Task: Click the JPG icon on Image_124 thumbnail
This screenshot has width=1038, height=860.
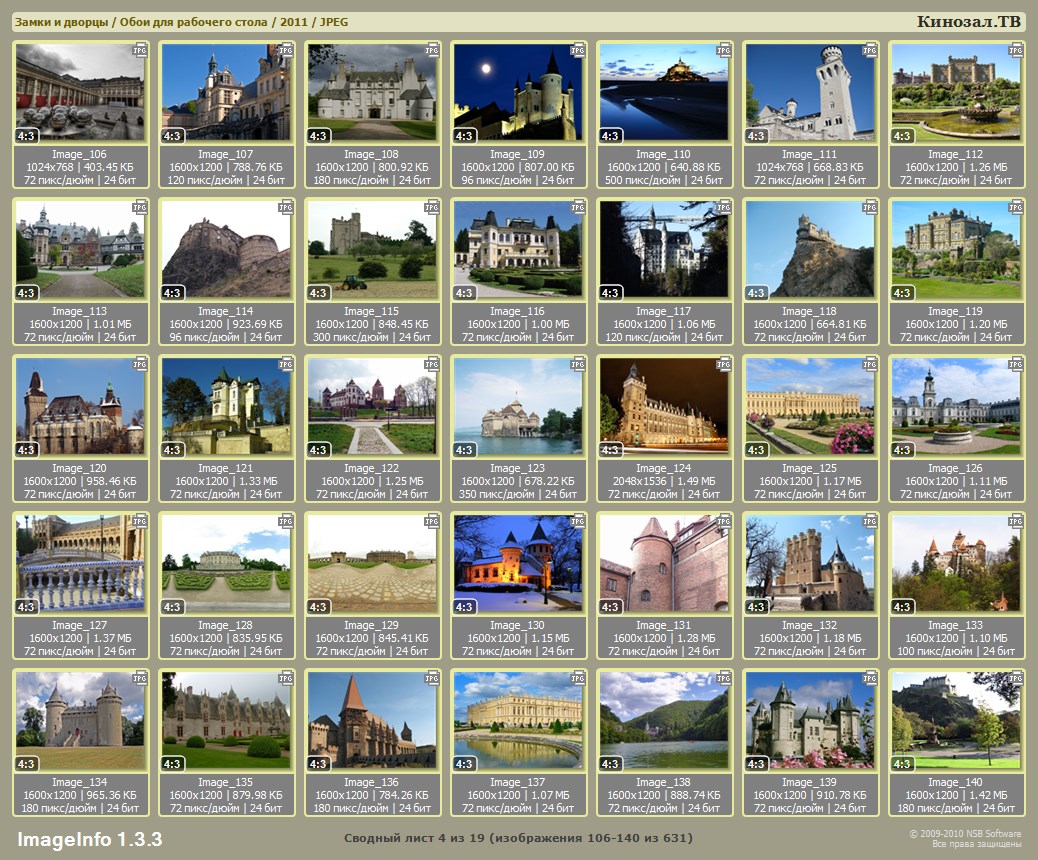Action: 724,364
